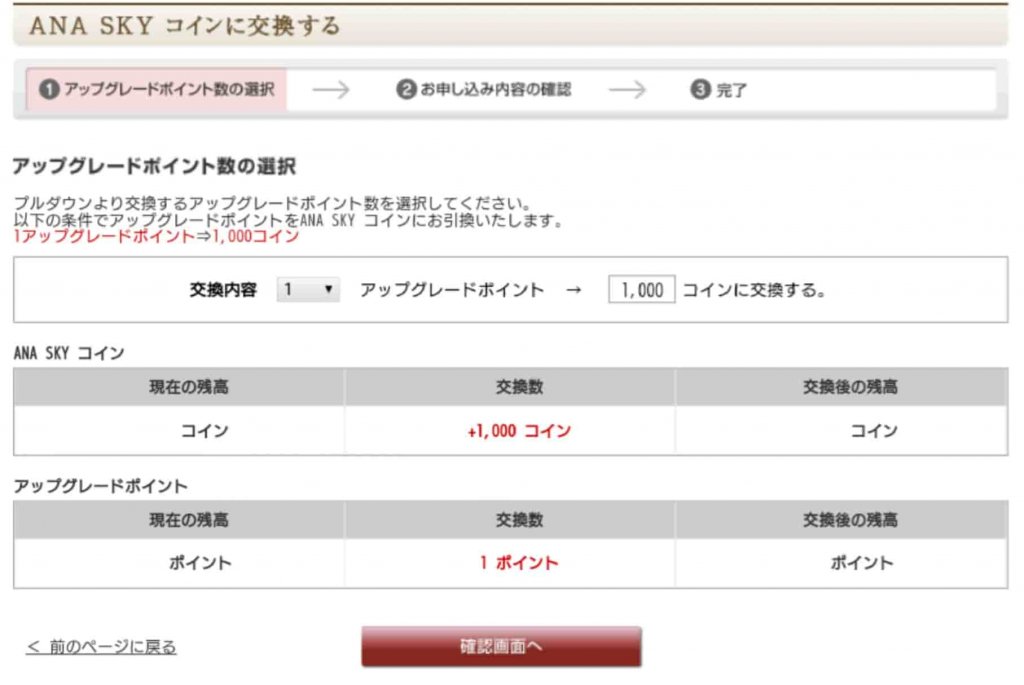
Task: Click 現在の残高 header in coin table
Action: tap(189, 387)
